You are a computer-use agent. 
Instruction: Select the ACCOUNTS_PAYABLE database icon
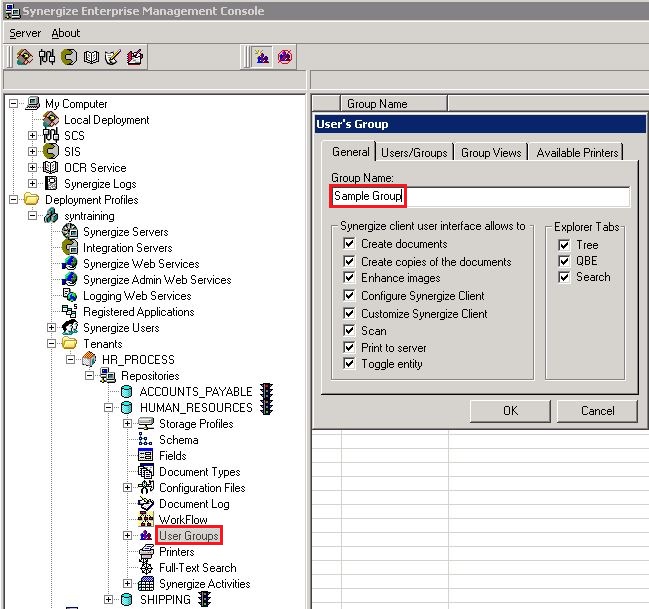point(126,391)
